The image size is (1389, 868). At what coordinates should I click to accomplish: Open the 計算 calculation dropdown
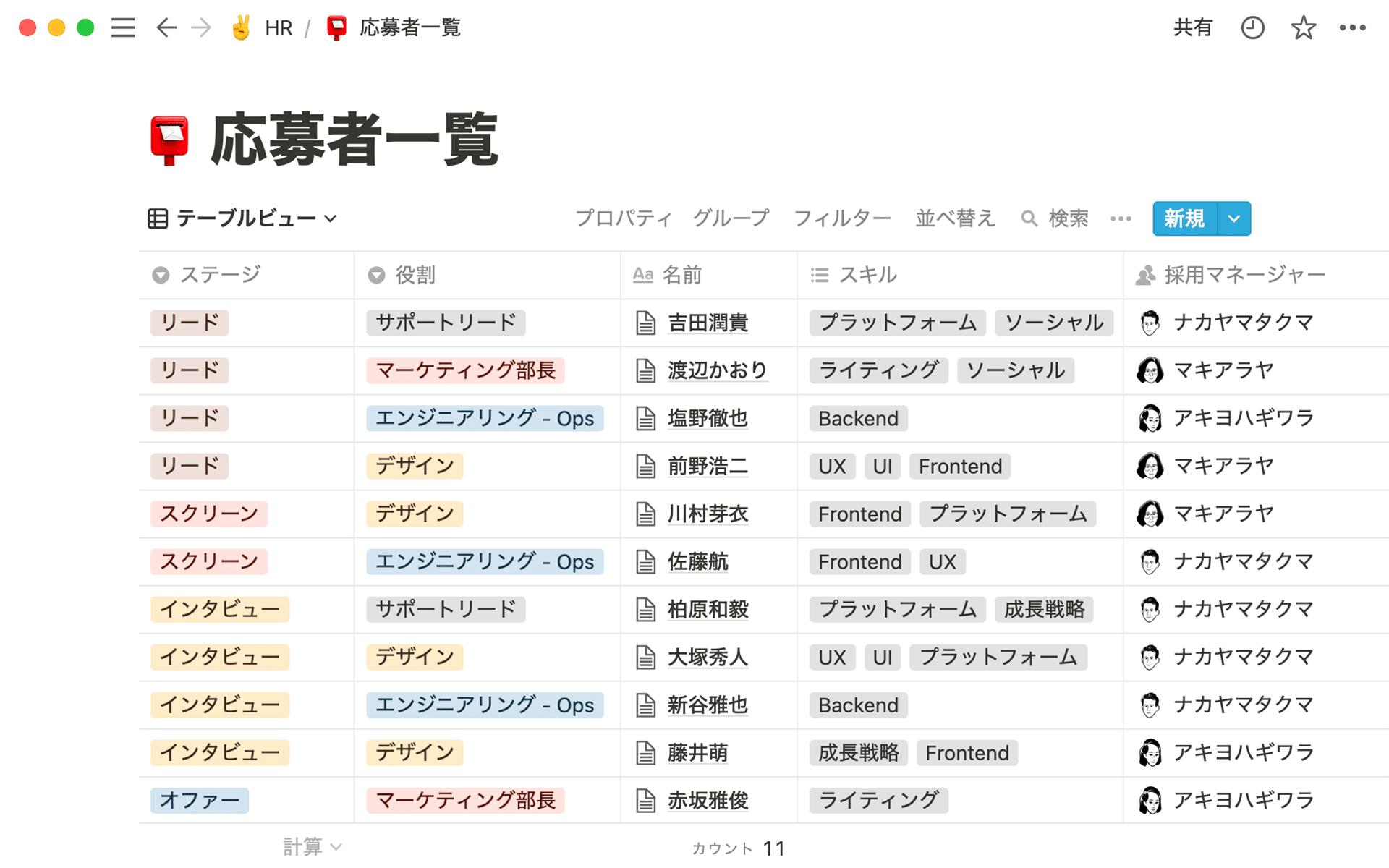coord(311,845)
